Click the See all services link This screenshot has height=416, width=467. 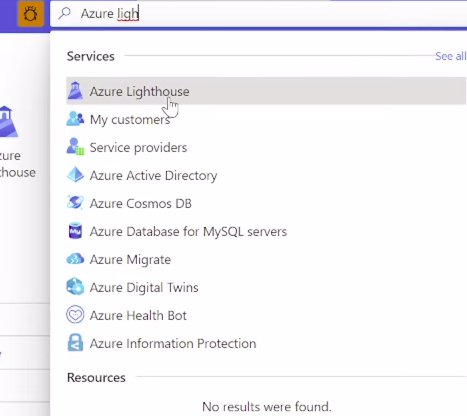pyautogui.click(x=451, y=56)
